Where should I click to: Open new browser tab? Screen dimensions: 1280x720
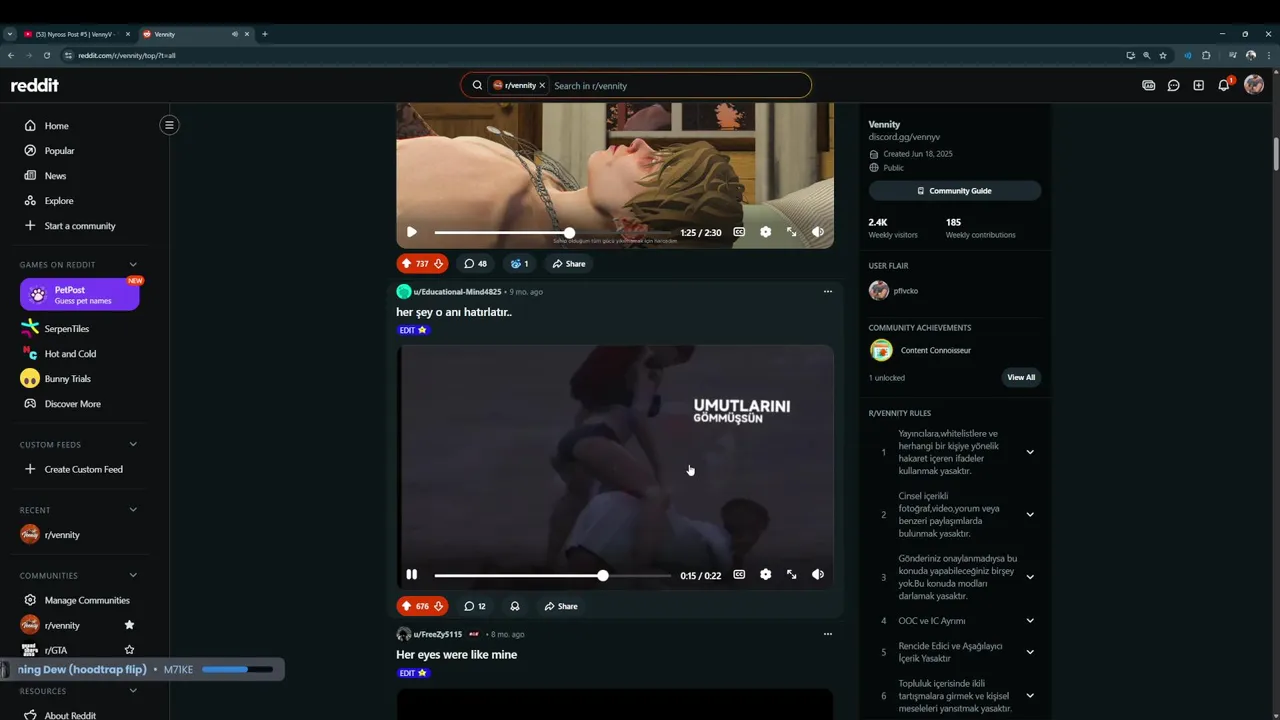pos(265,34)
